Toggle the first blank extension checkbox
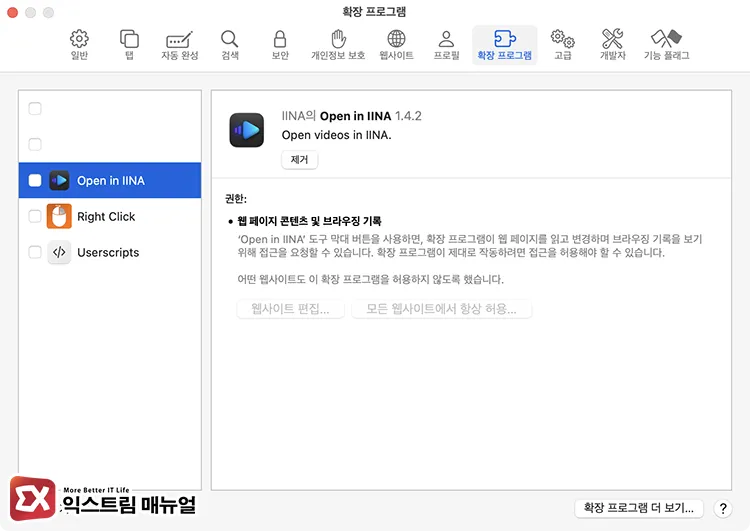 coord(35,109)
